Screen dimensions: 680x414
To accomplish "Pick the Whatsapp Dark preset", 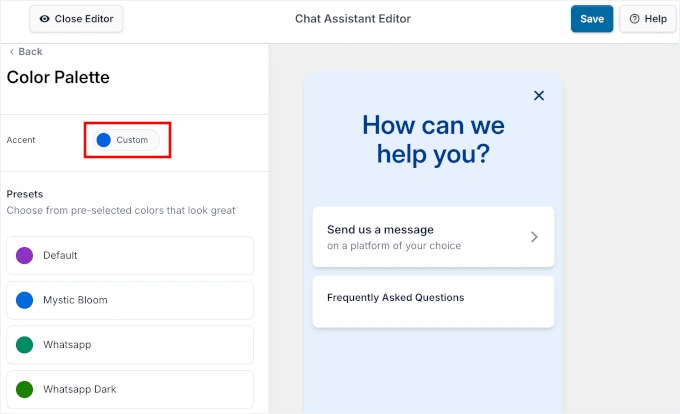I will (130, 389).
